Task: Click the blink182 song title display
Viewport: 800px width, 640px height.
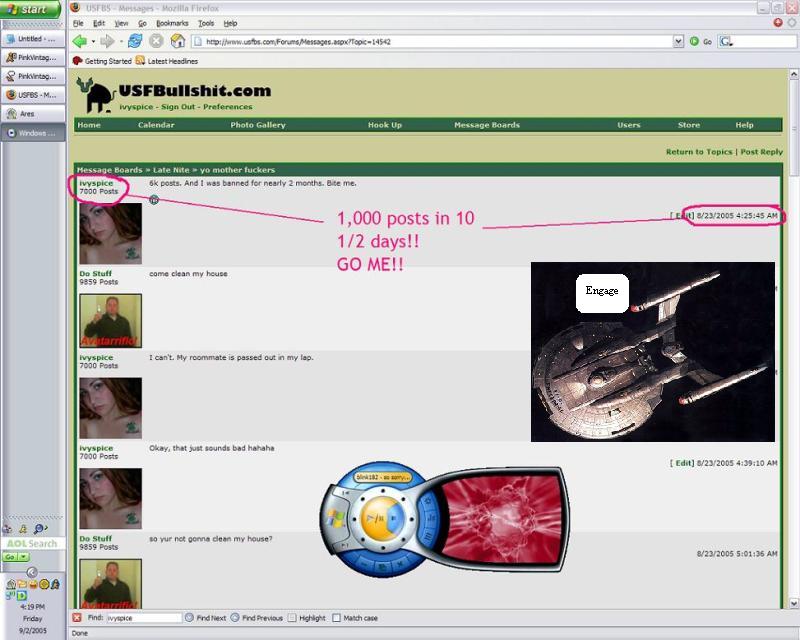Action: [x=383, y=477]
